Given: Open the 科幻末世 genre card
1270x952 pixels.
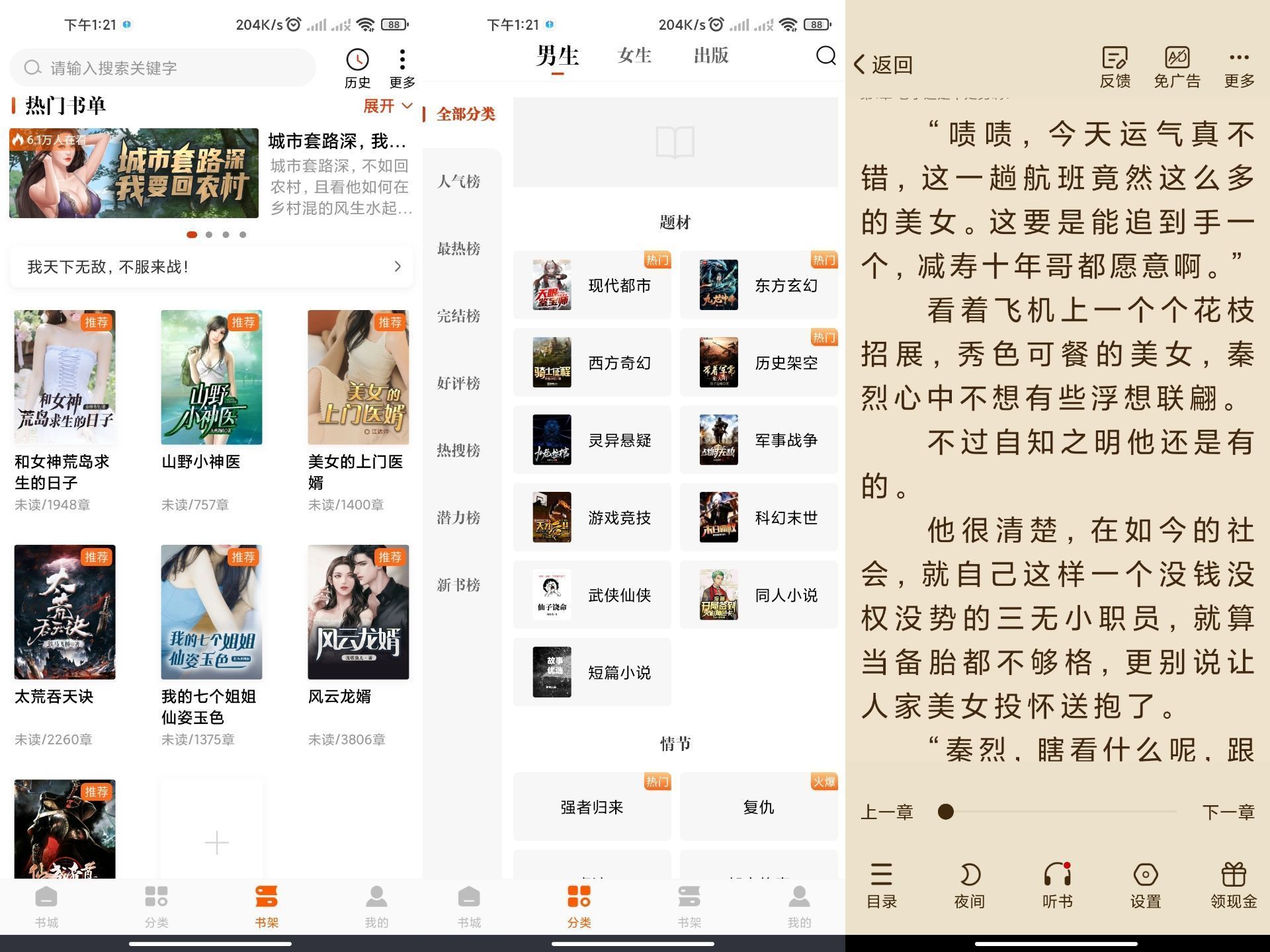Looking at the screenshot, I should pyautogui.click(x=759, y=517).
